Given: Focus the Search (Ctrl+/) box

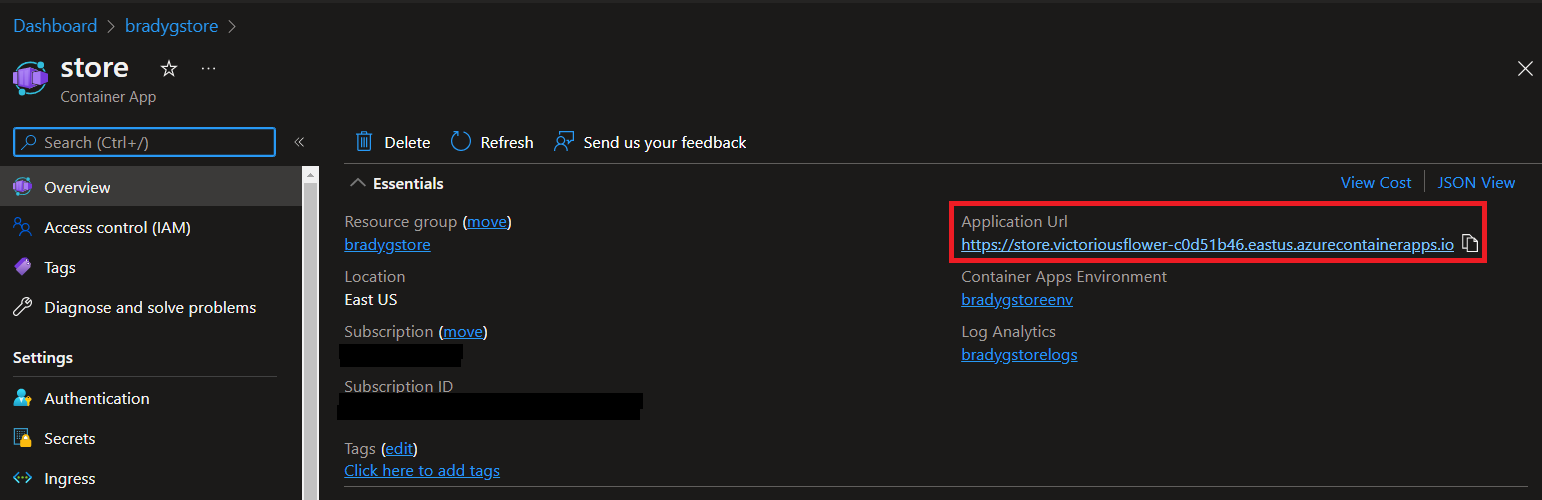Looking at the screenshot, I should click(144, 142).
